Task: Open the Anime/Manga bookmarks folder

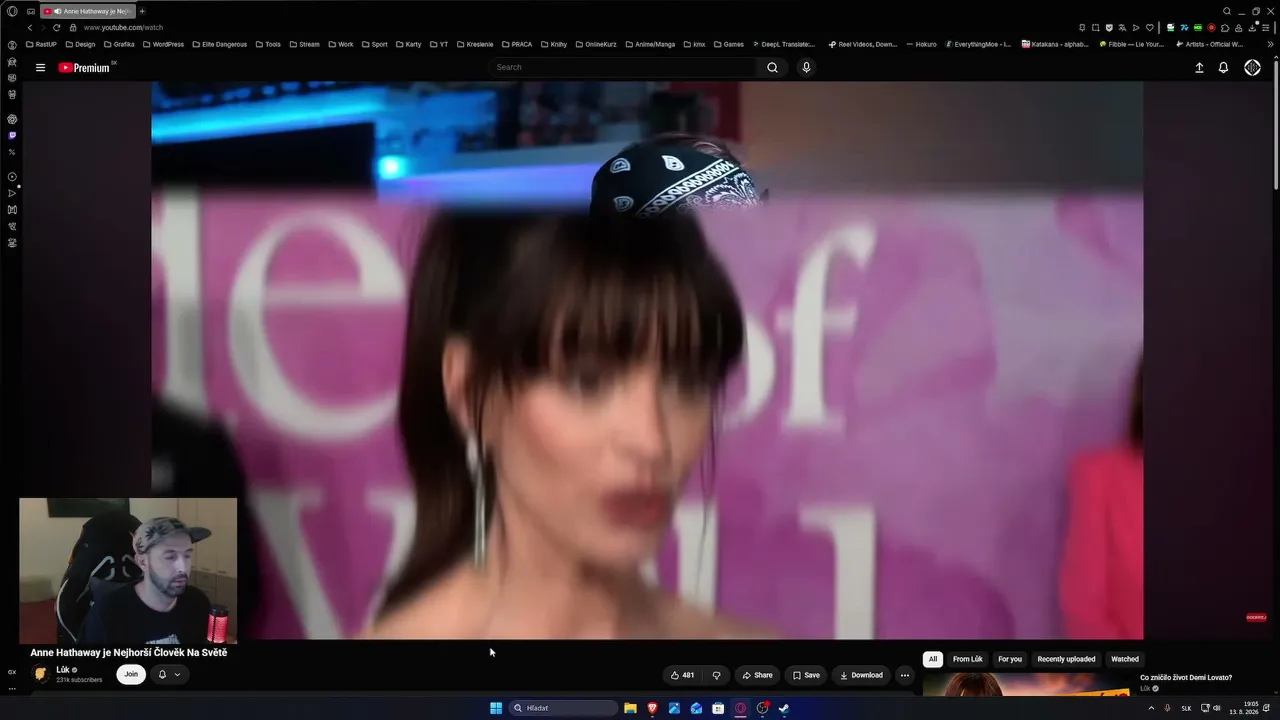Action: [x=652, y=44]
